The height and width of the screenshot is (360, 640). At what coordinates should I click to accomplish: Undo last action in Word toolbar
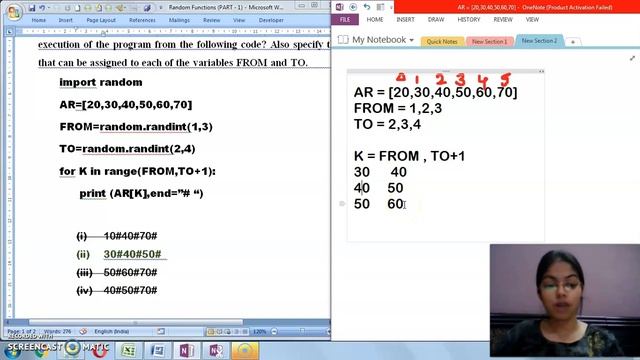point(41,8)
